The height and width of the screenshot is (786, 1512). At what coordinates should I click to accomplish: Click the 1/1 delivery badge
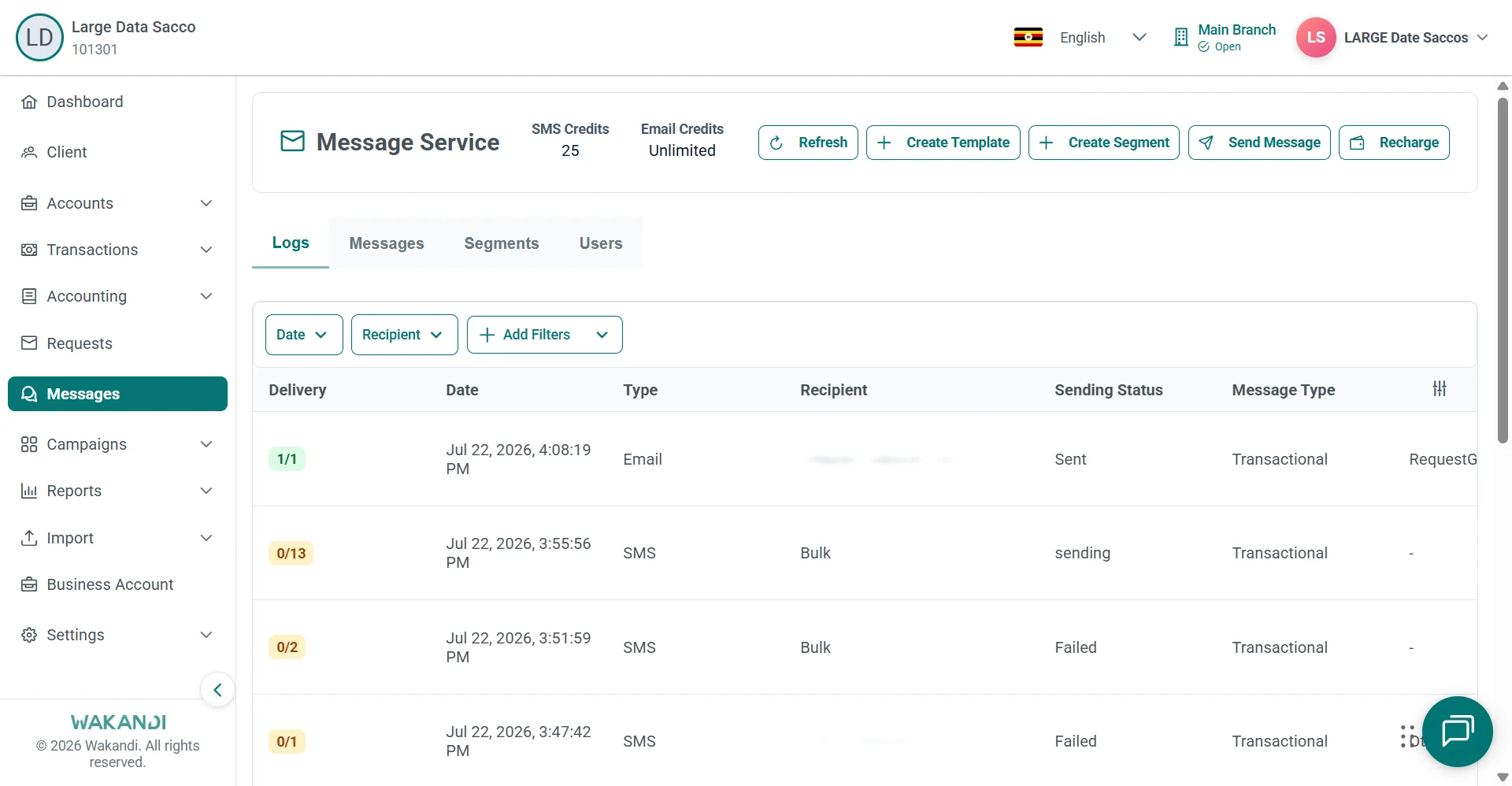click(x=287, y=459)
